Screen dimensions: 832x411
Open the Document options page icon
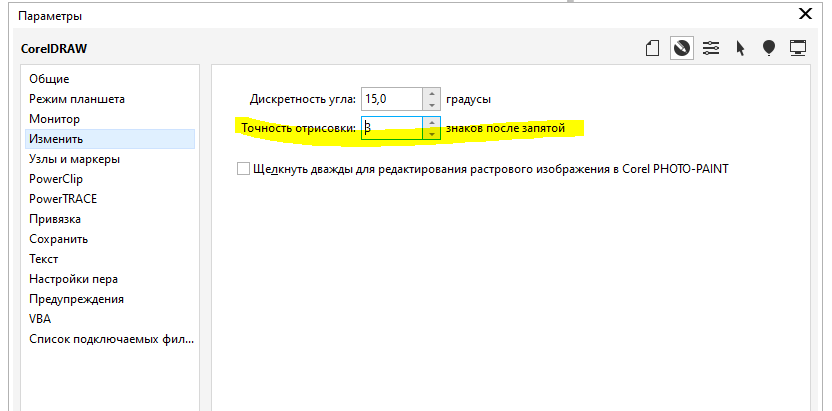(653, 49)
